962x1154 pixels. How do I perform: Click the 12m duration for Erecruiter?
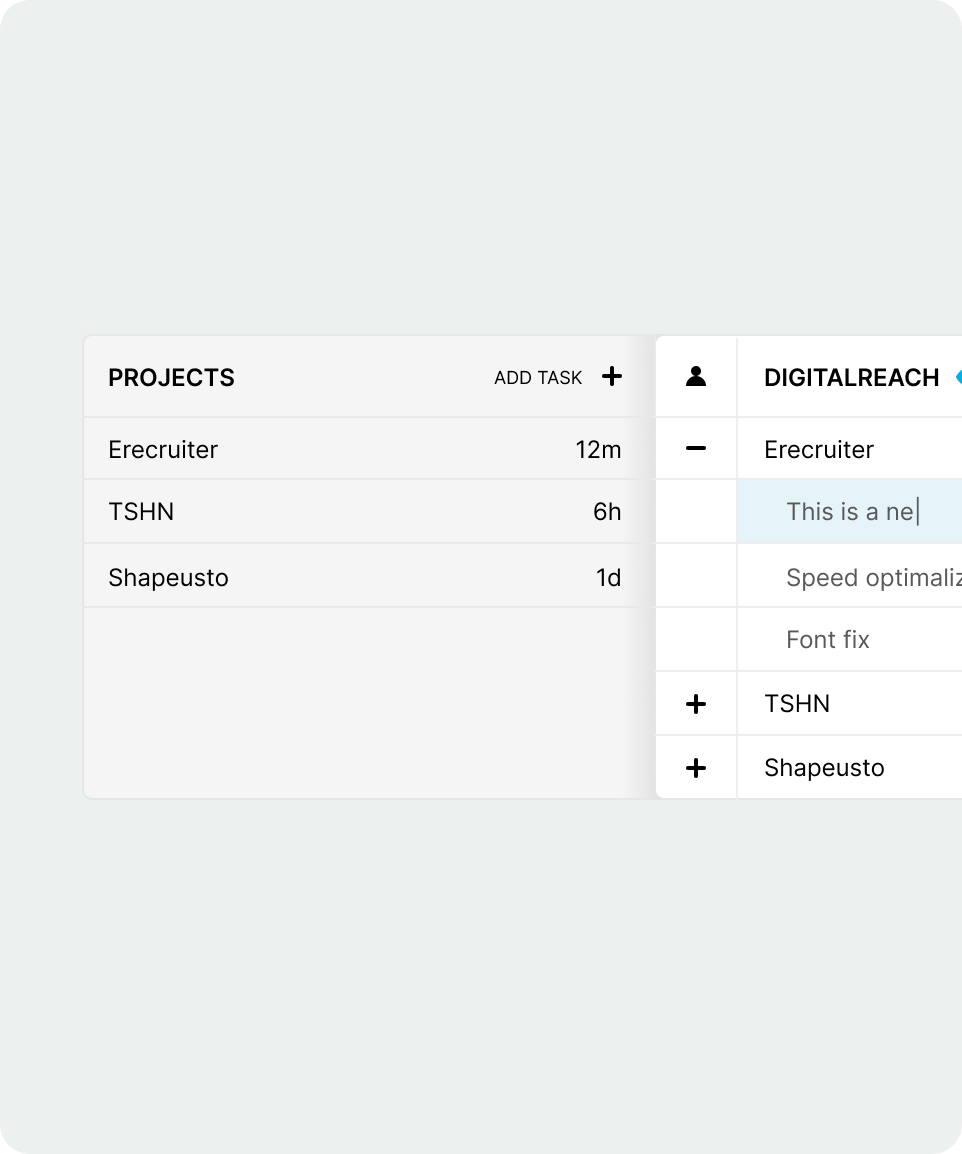pos(598,450)
